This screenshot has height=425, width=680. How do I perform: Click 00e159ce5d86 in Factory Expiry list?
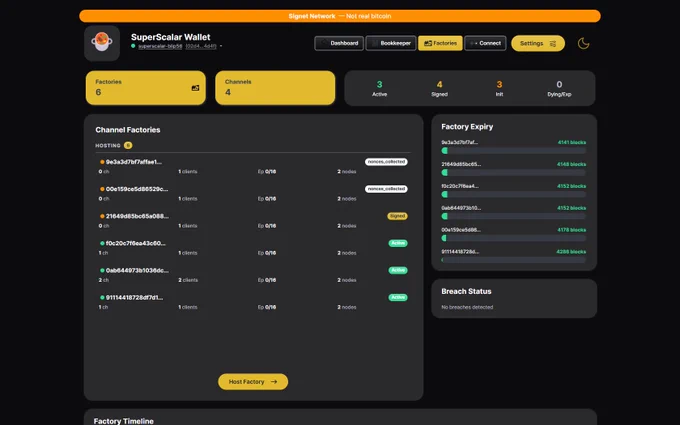pyautogui.click(x=461, y=230)
